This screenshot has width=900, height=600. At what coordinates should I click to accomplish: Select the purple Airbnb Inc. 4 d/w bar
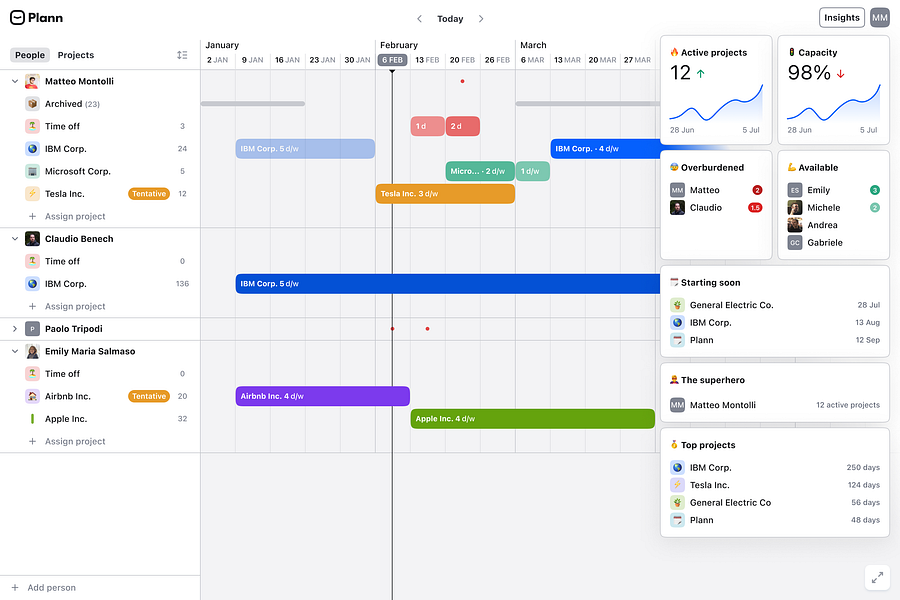[323, 396]
